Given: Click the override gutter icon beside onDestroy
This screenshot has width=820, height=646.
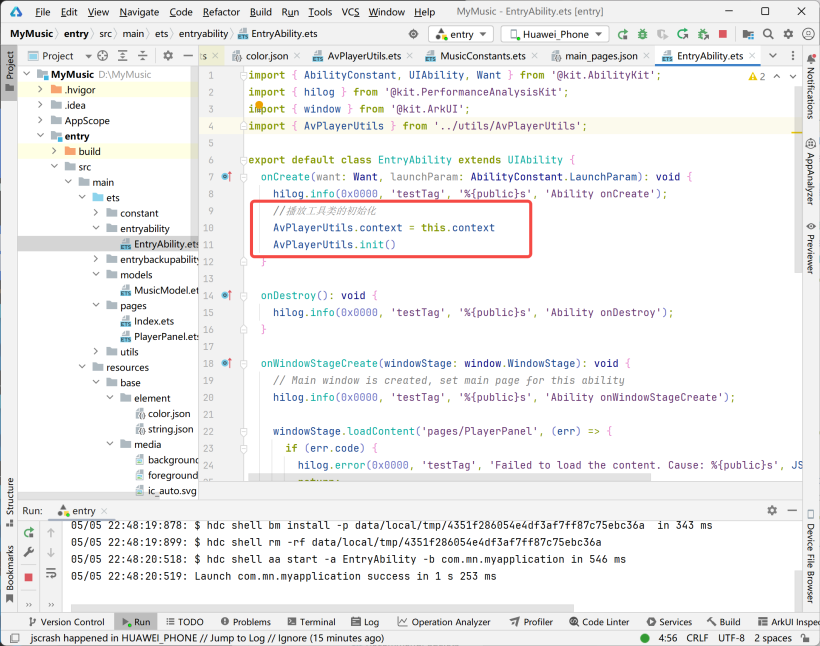Looking at the screenshot, I should point(226,296).
